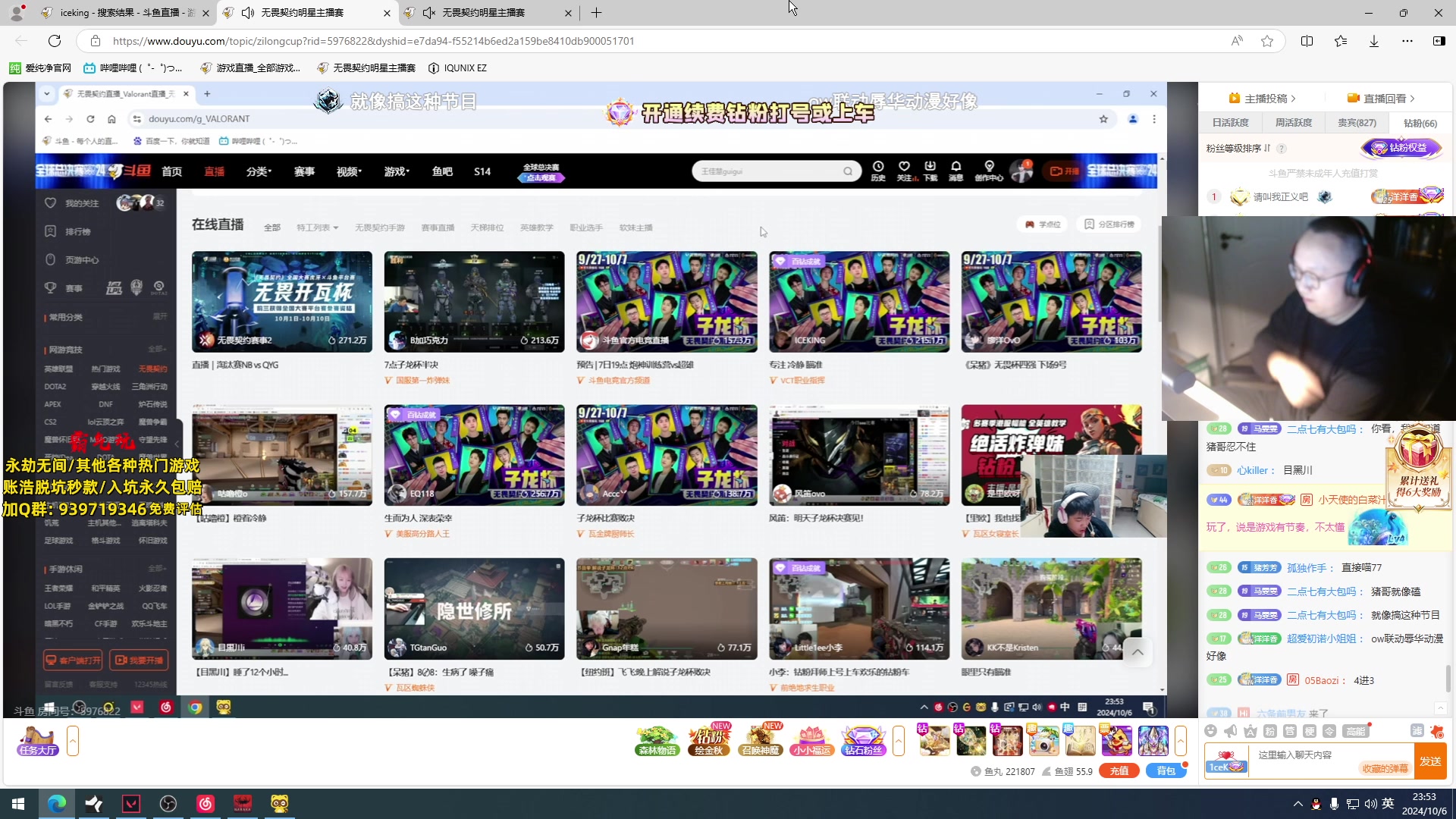Show hidden system tray icons

click(1298, 804)
